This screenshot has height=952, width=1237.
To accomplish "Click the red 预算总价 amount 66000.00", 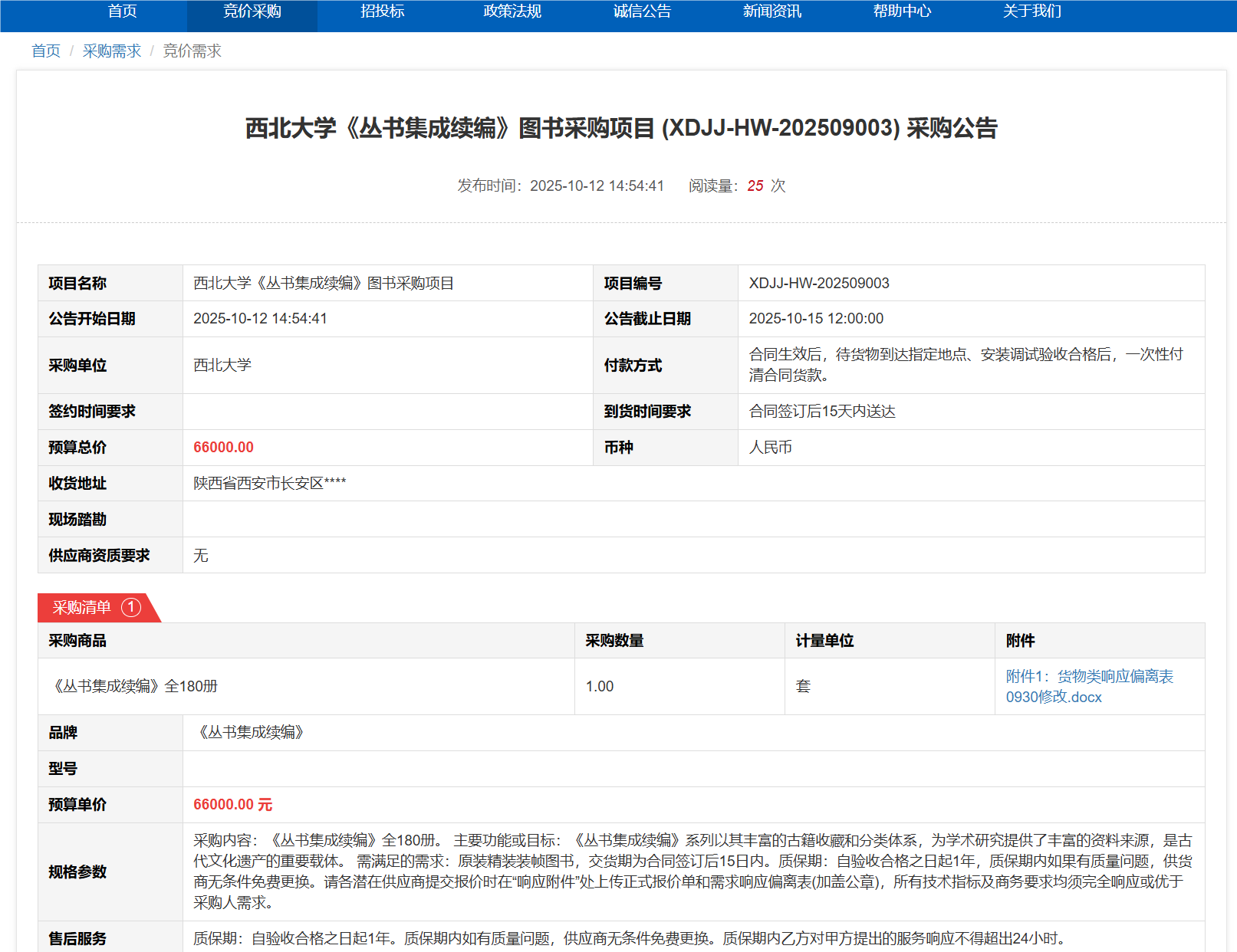I will tap(223, 448).
